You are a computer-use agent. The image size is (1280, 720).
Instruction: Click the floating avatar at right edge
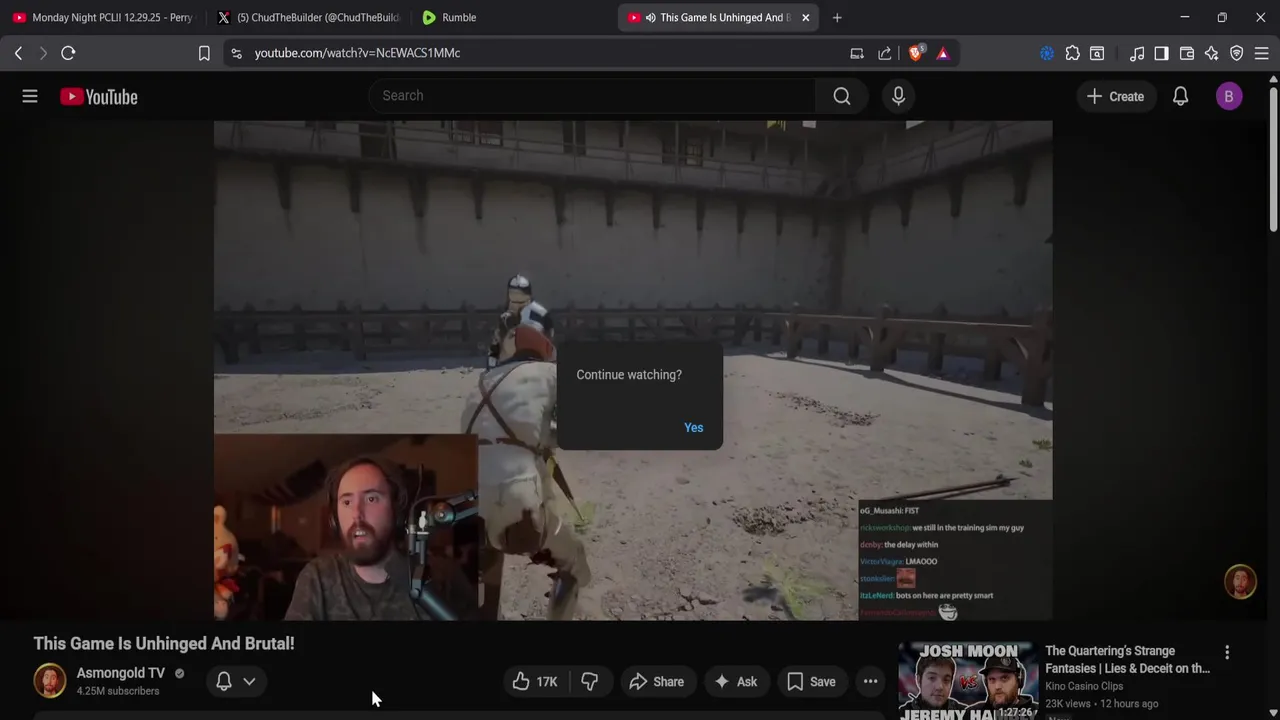pos(1240,582)
